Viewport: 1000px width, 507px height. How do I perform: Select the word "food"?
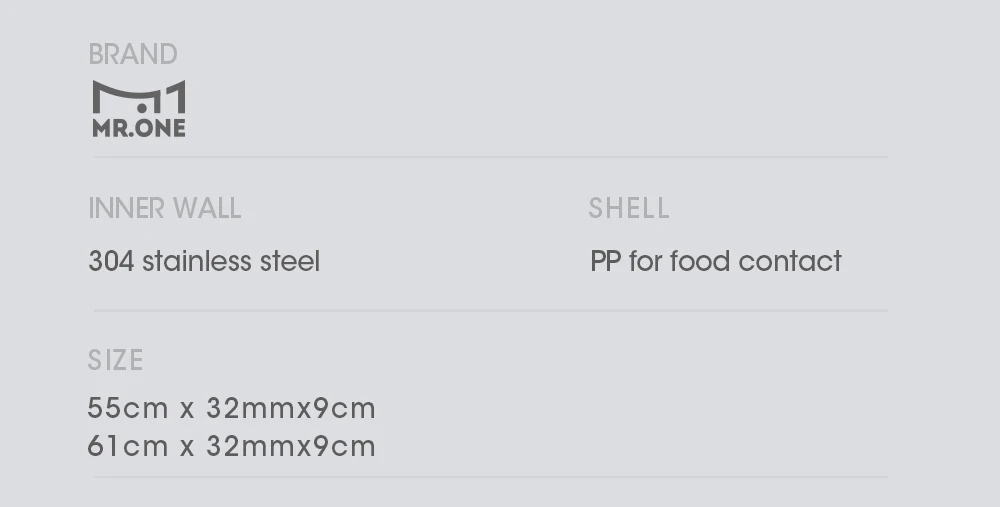700,262
